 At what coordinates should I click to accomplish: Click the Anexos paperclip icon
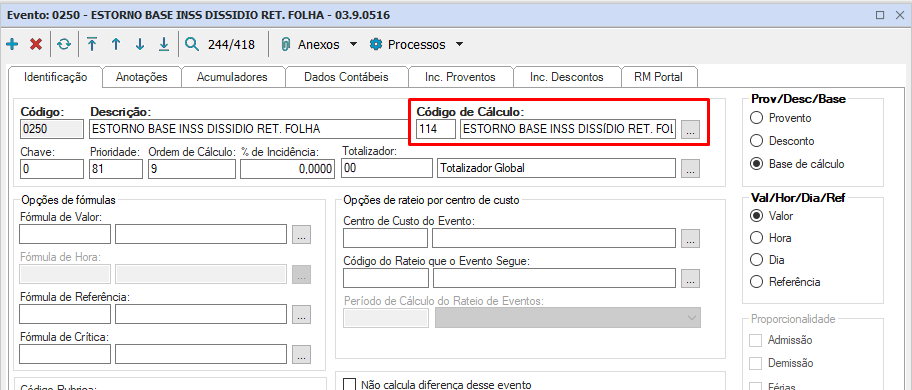tap(286, 45)
